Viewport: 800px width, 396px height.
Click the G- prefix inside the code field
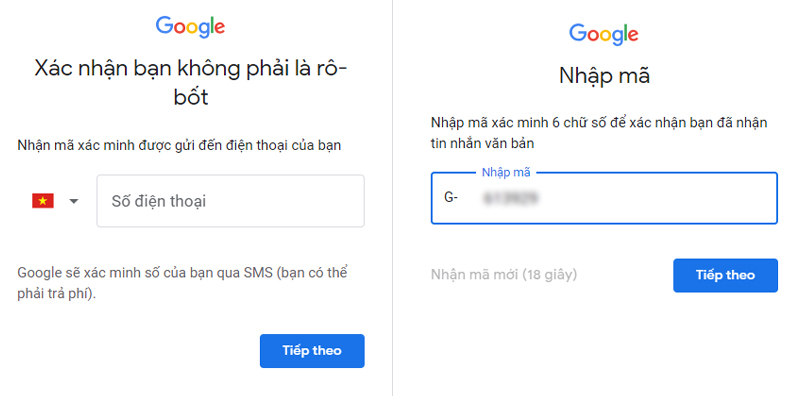pyautogui.click(x=451, y=198)
